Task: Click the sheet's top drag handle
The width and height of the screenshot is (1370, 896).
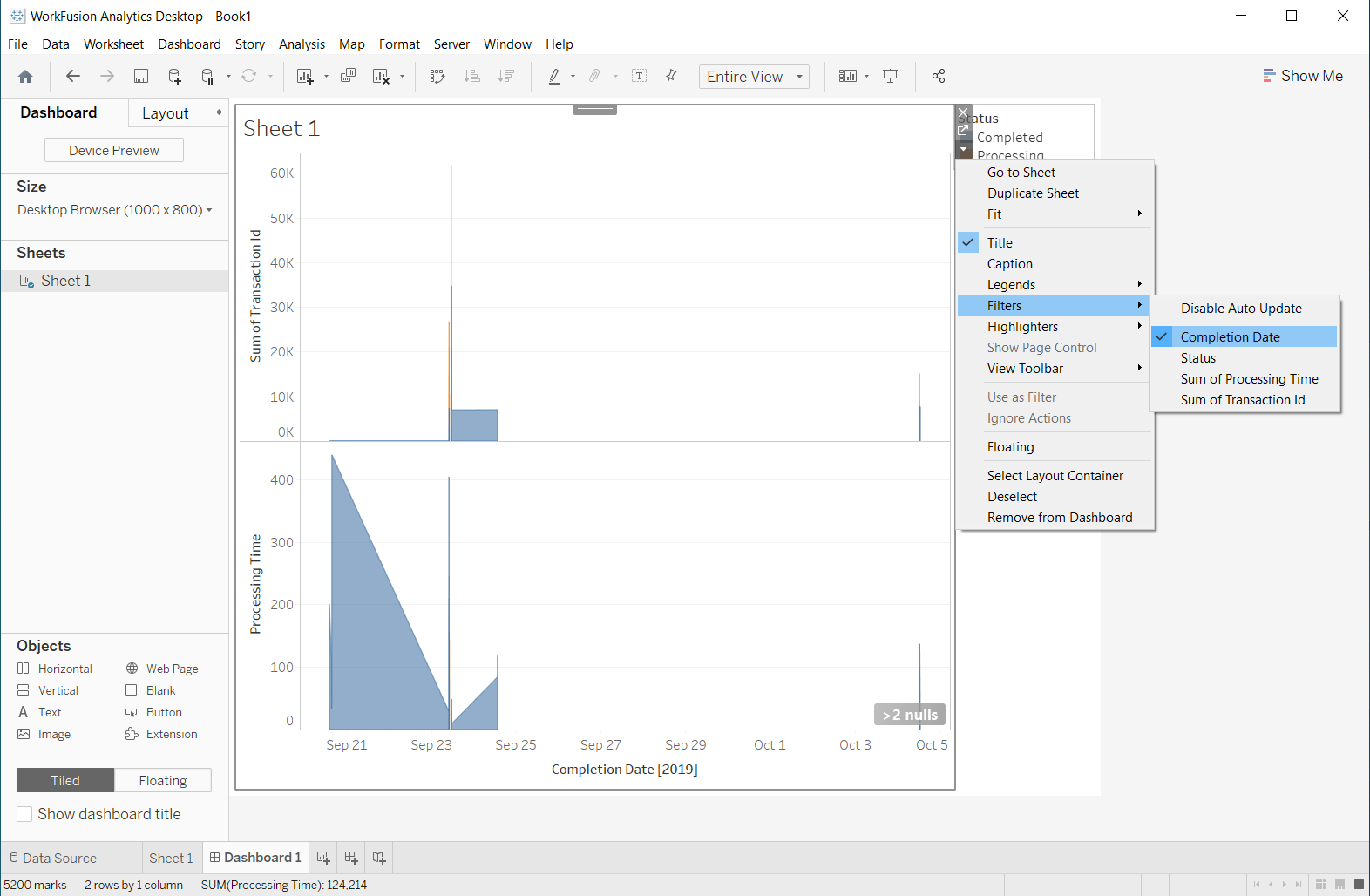Action: (595, 110)
